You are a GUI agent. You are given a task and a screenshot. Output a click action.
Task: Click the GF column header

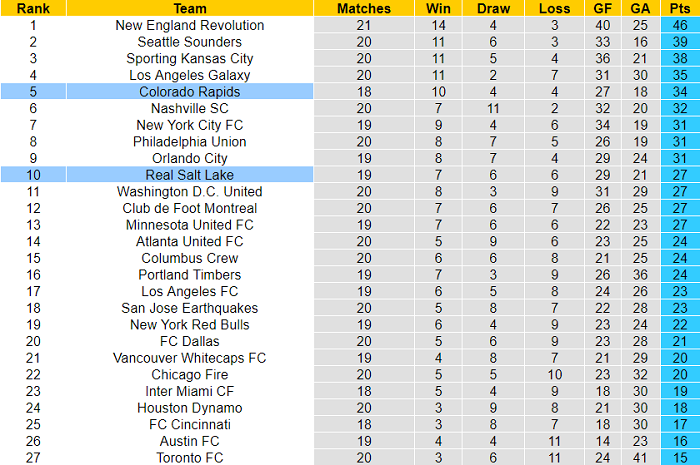[602, 8]
